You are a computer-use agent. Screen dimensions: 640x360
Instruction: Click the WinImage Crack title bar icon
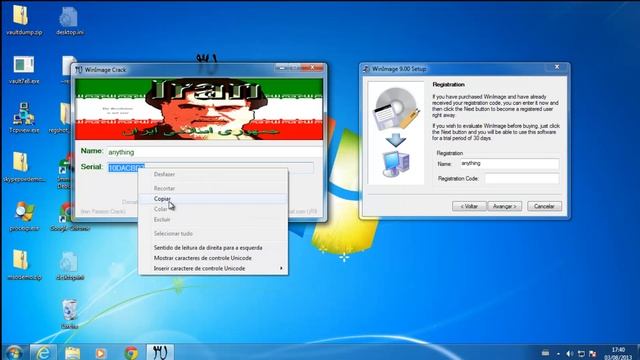(x=79, y=70)
